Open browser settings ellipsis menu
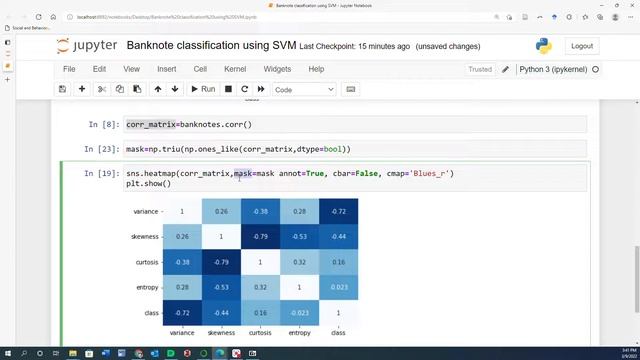Image resolution: width=640 pixels, height=360 pixels. pyautogui.click(x=631, y=17)
